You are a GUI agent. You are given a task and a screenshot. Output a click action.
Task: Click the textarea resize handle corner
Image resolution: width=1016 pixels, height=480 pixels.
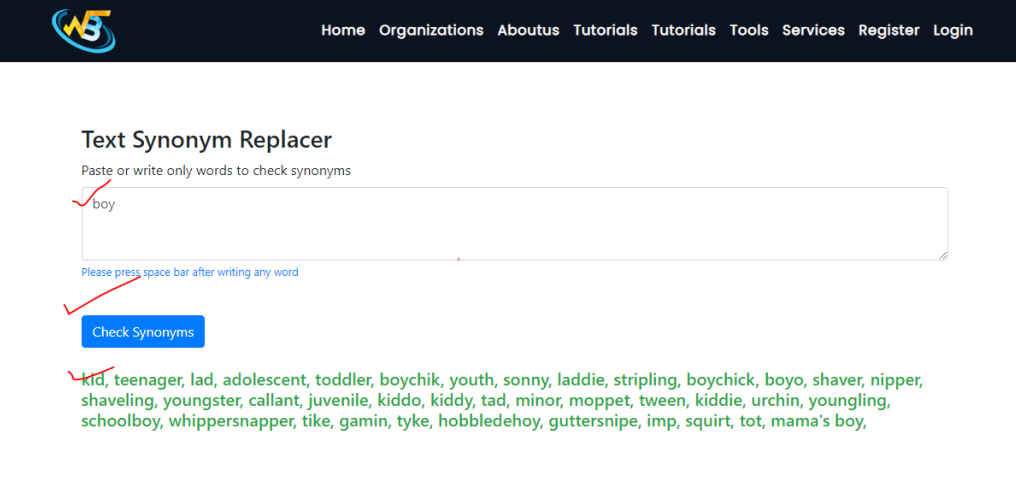pyautogui.click(x=943, y=256)
